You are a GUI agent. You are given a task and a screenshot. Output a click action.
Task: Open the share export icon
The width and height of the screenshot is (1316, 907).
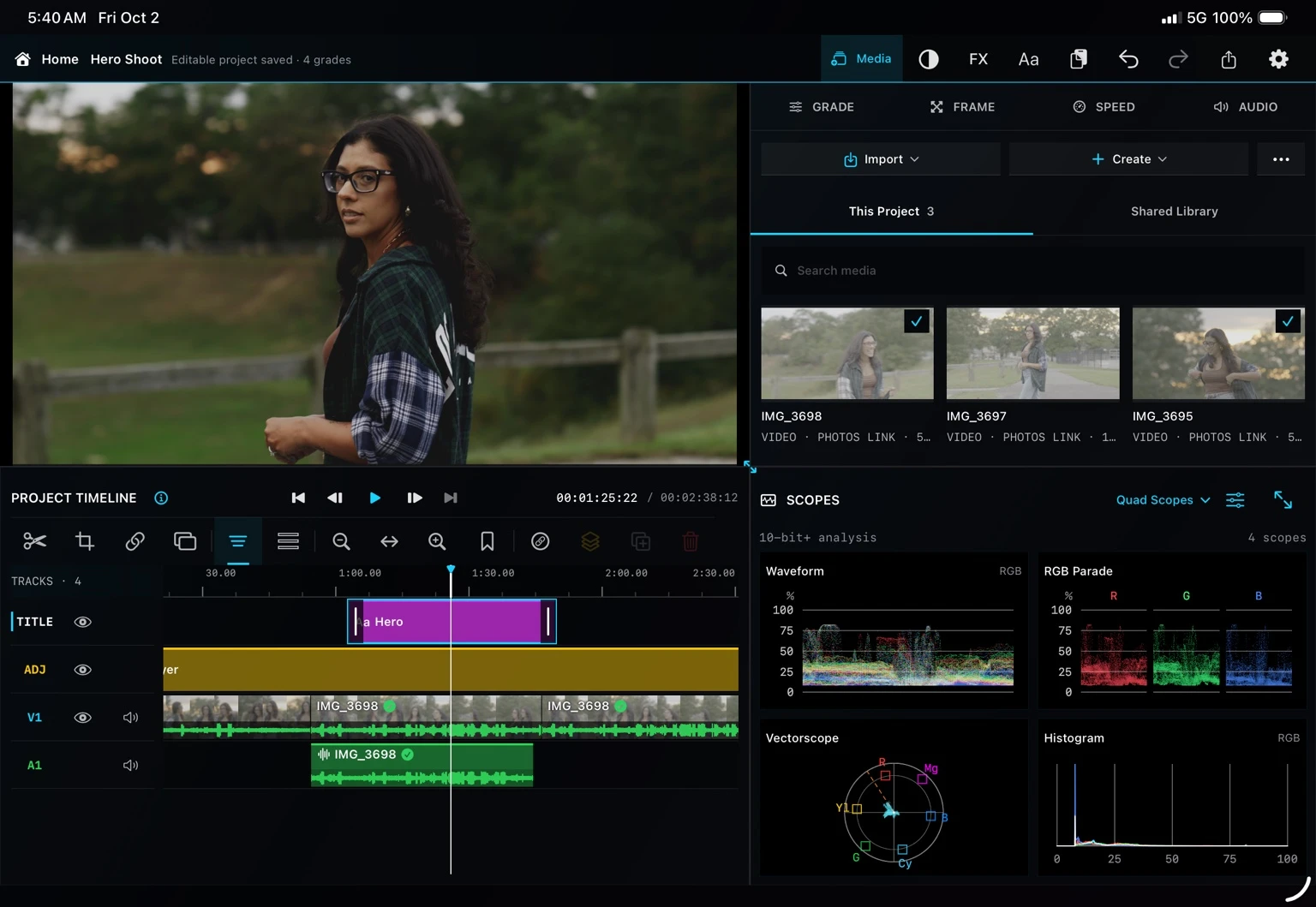point(1229,59)
